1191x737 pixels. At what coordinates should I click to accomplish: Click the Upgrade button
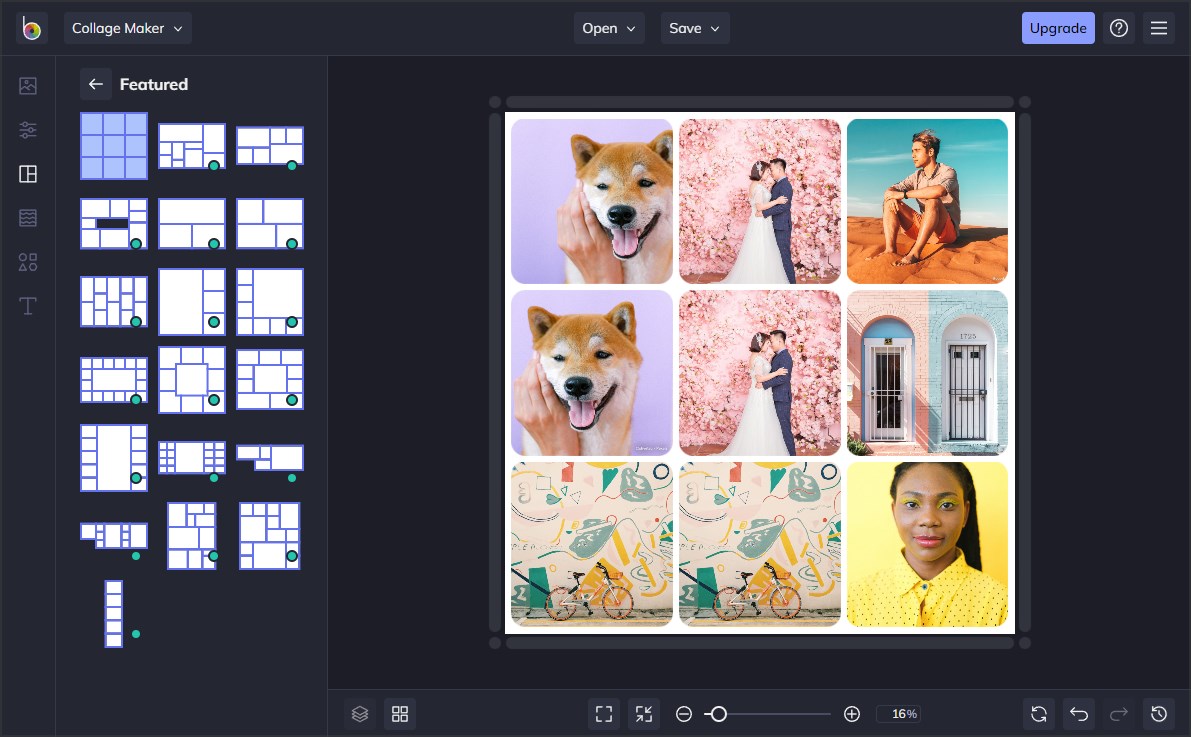pos(1058,28)
